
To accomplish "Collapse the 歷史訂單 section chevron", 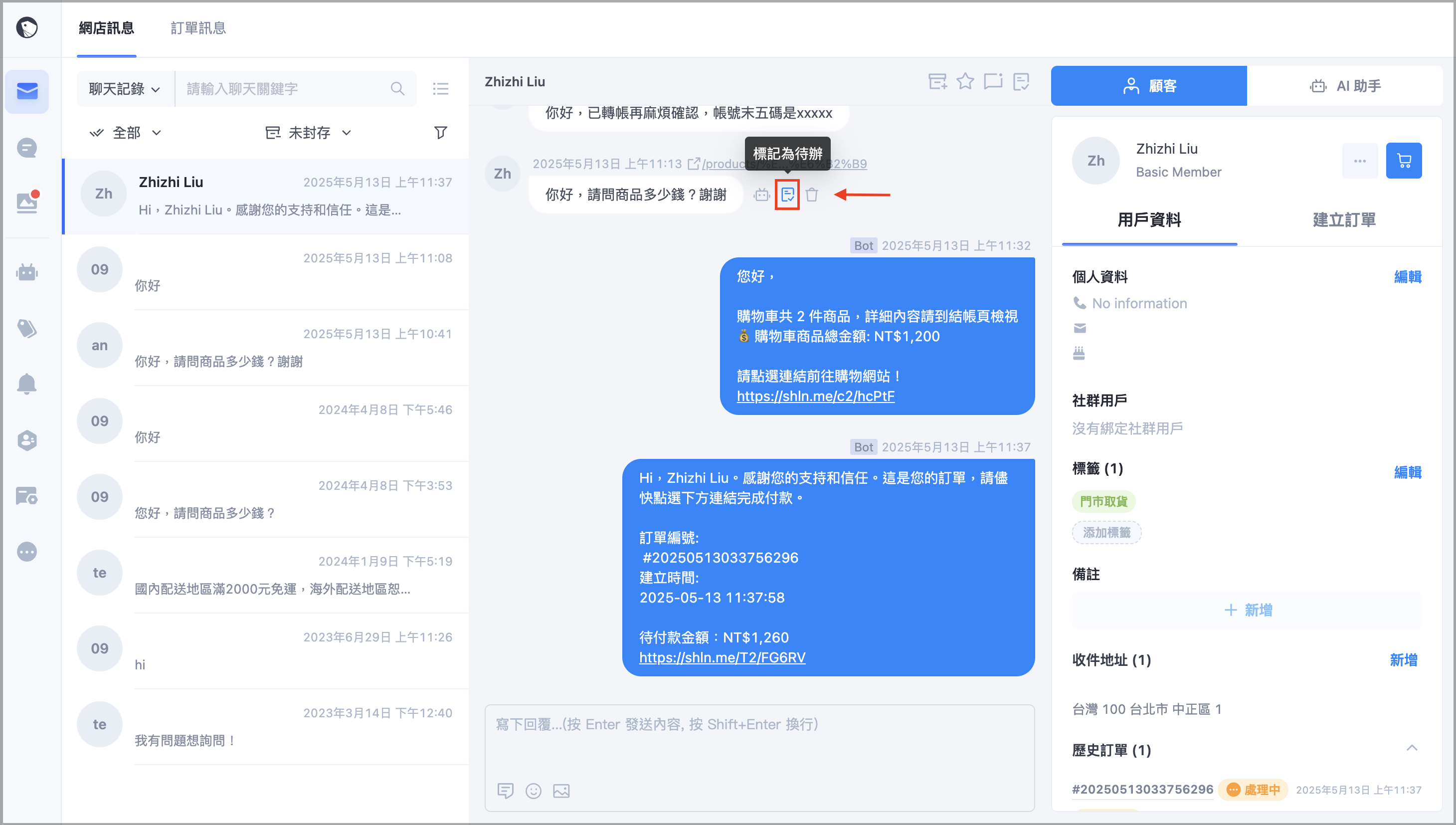I will [1411, 749].
